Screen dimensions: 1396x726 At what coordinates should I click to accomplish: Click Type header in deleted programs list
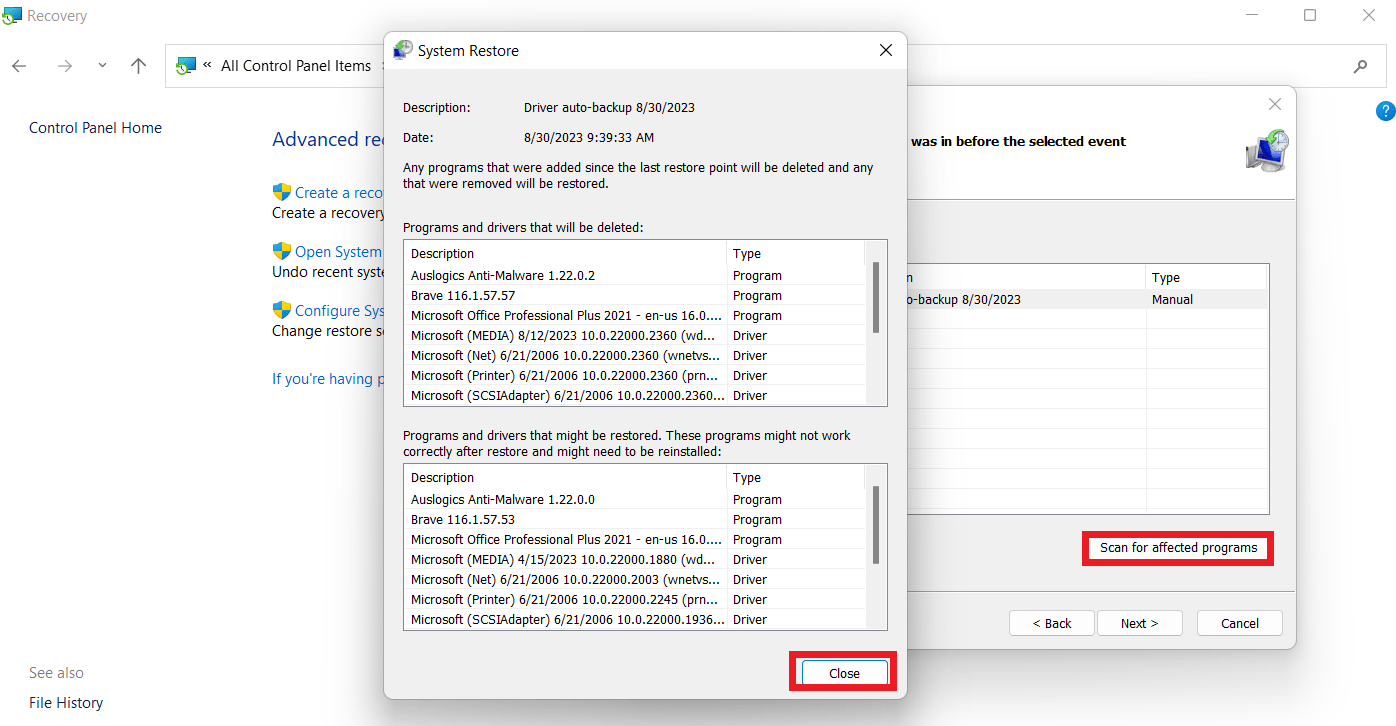pyautogui.click(x=796, y=254)
